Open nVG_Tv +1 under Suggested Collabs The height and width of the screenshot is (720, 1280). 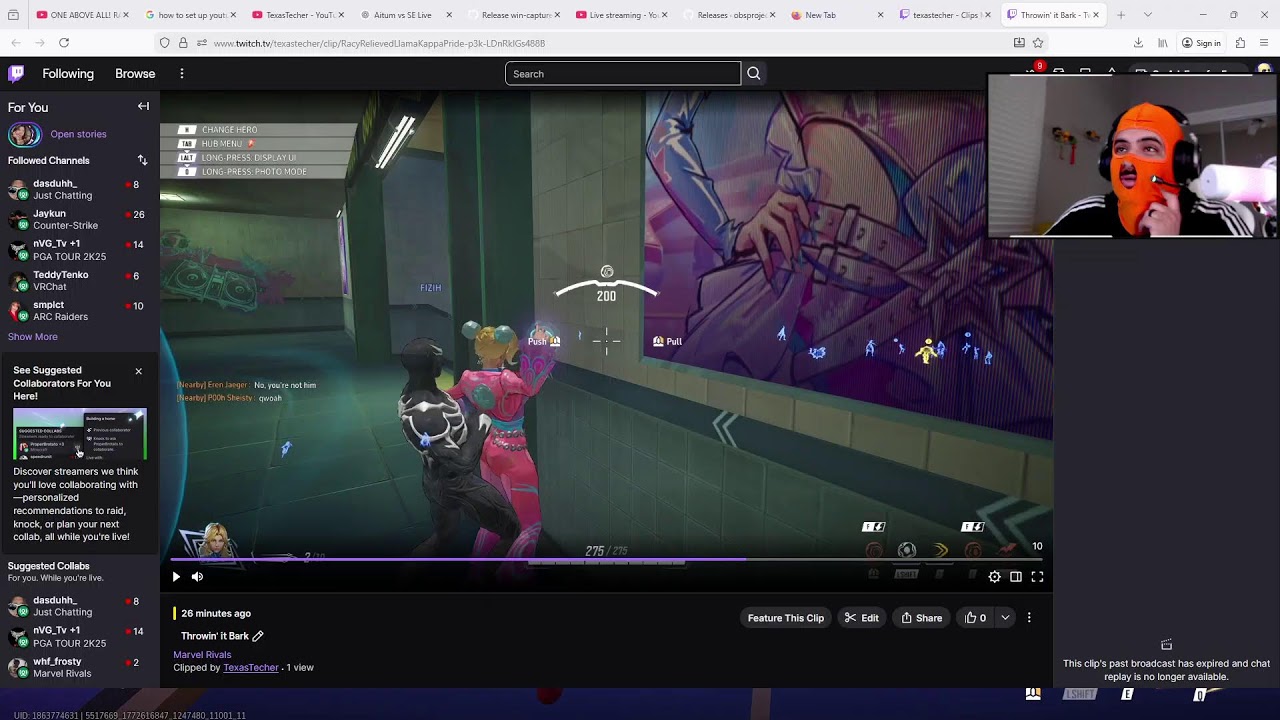point(79,636)
